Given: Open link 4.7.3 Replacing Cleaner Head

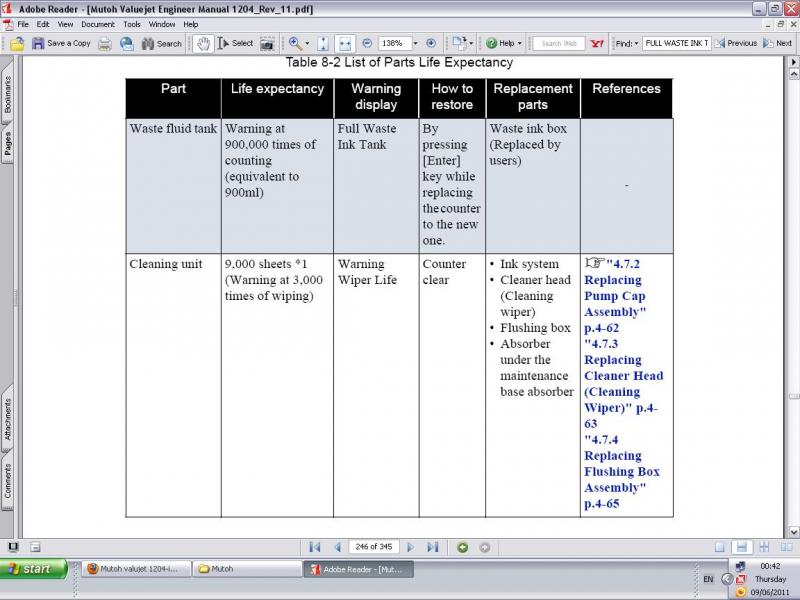Looking at the screenshot, I should (x=623, y=384).
